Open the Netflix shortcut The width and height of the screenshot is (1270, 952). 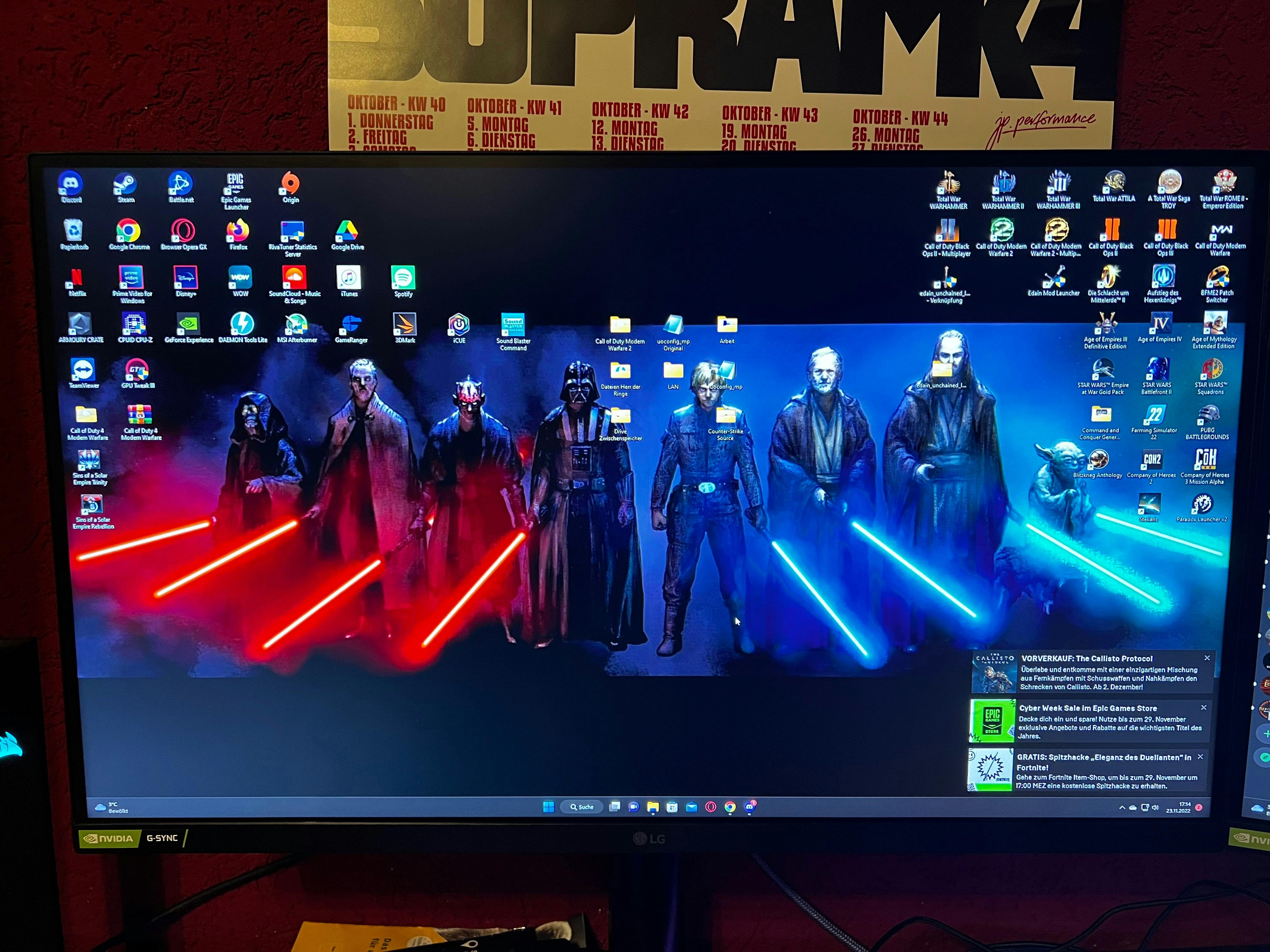(77, 281)
